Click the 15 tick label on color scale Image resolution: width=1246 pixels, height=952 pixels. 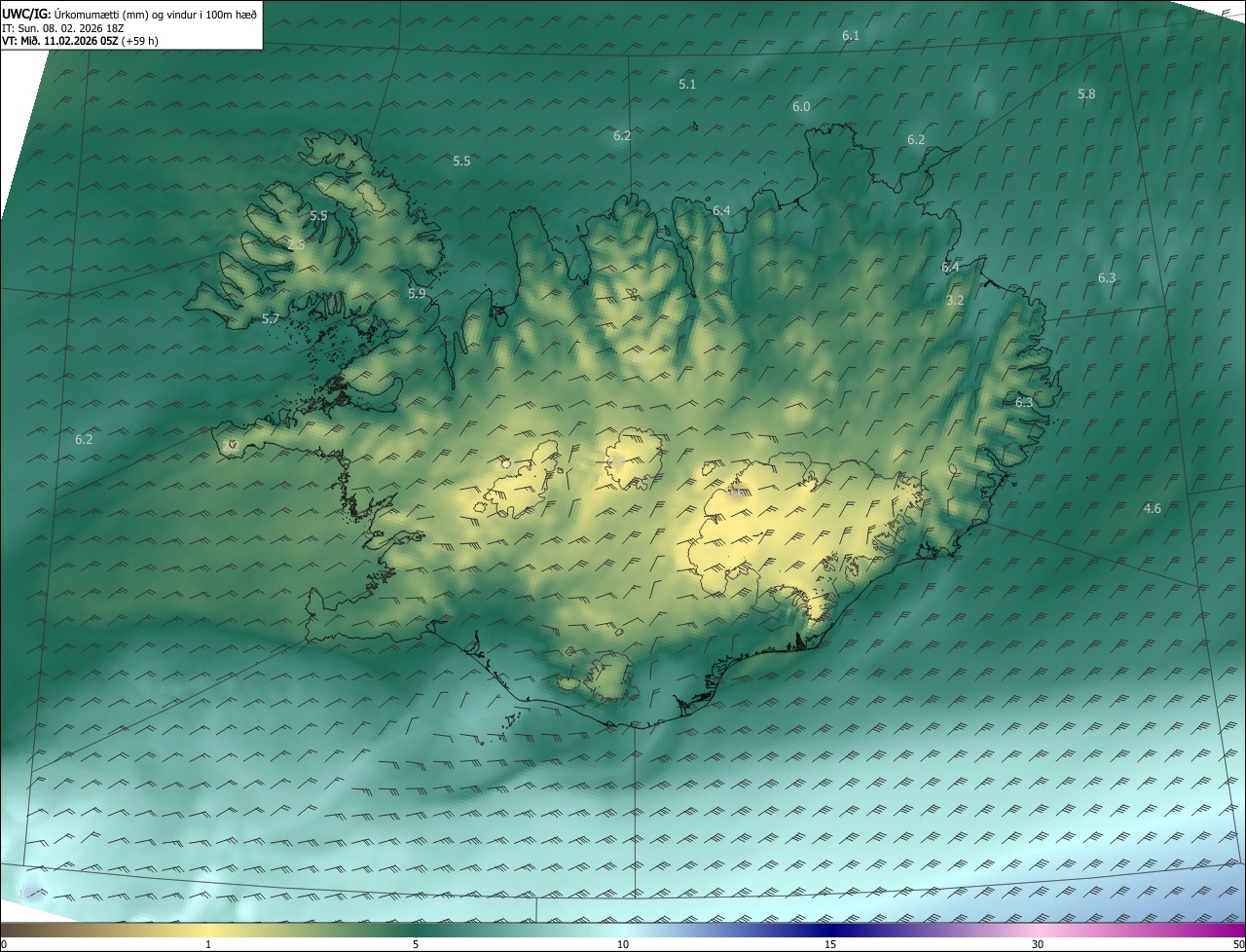830,944
